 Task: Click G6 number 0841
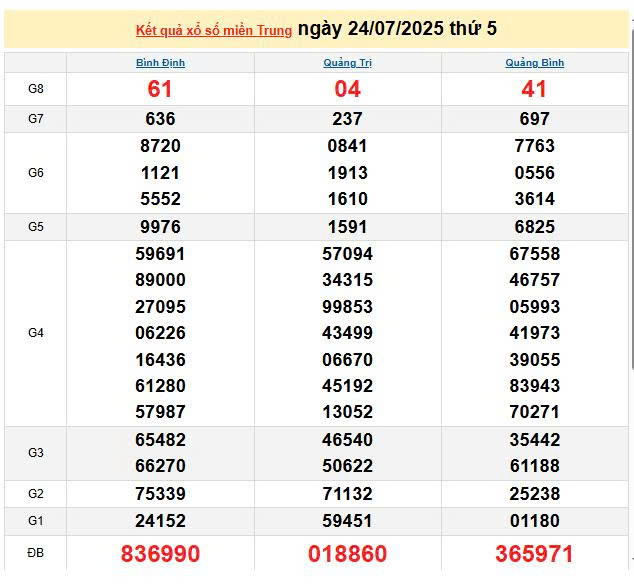point(347,146)
